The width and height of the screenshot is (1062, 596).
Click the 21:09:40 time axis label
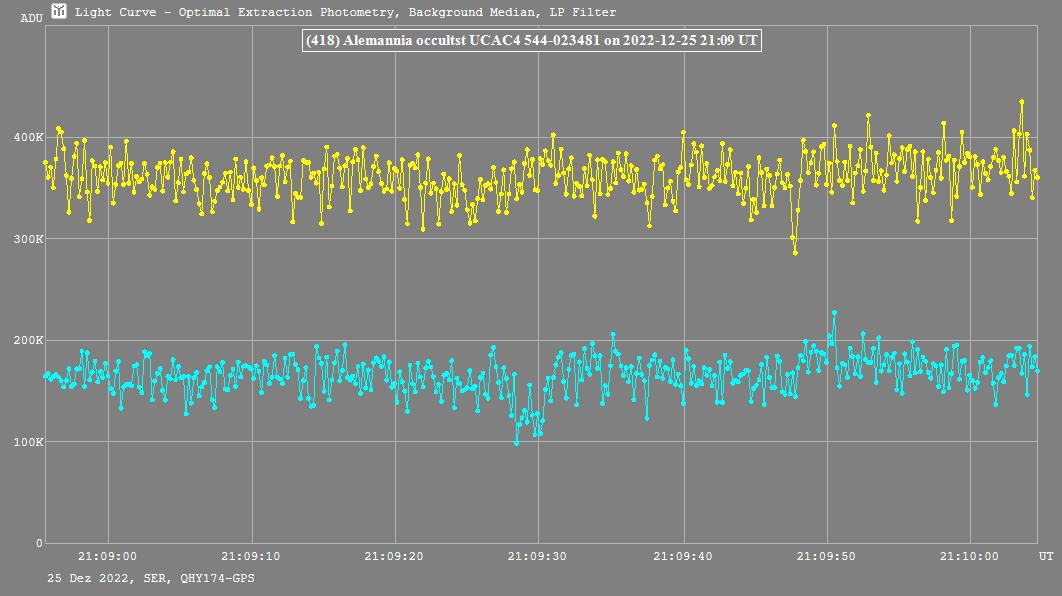coord(683,556)
